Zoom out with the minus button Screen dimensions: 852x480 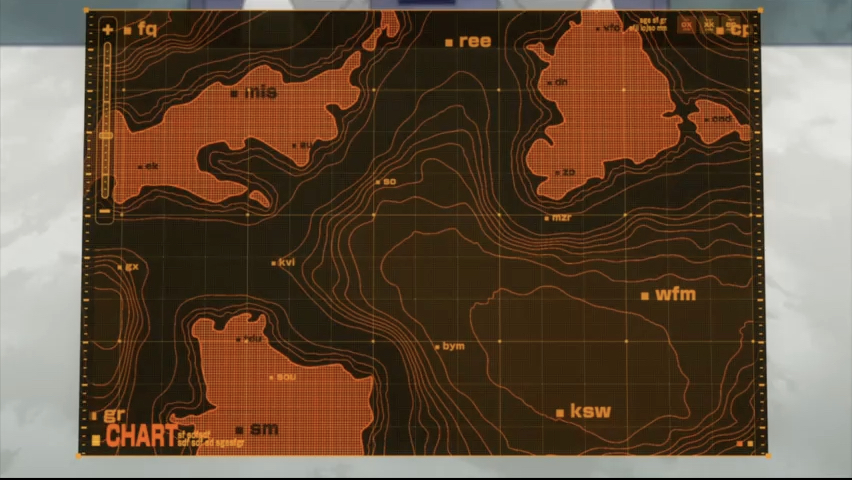105,211
